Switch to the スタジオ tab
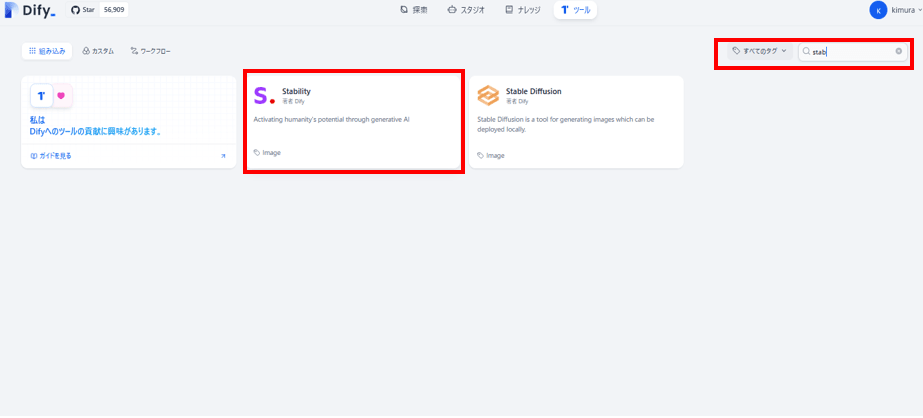 point(466,10)
